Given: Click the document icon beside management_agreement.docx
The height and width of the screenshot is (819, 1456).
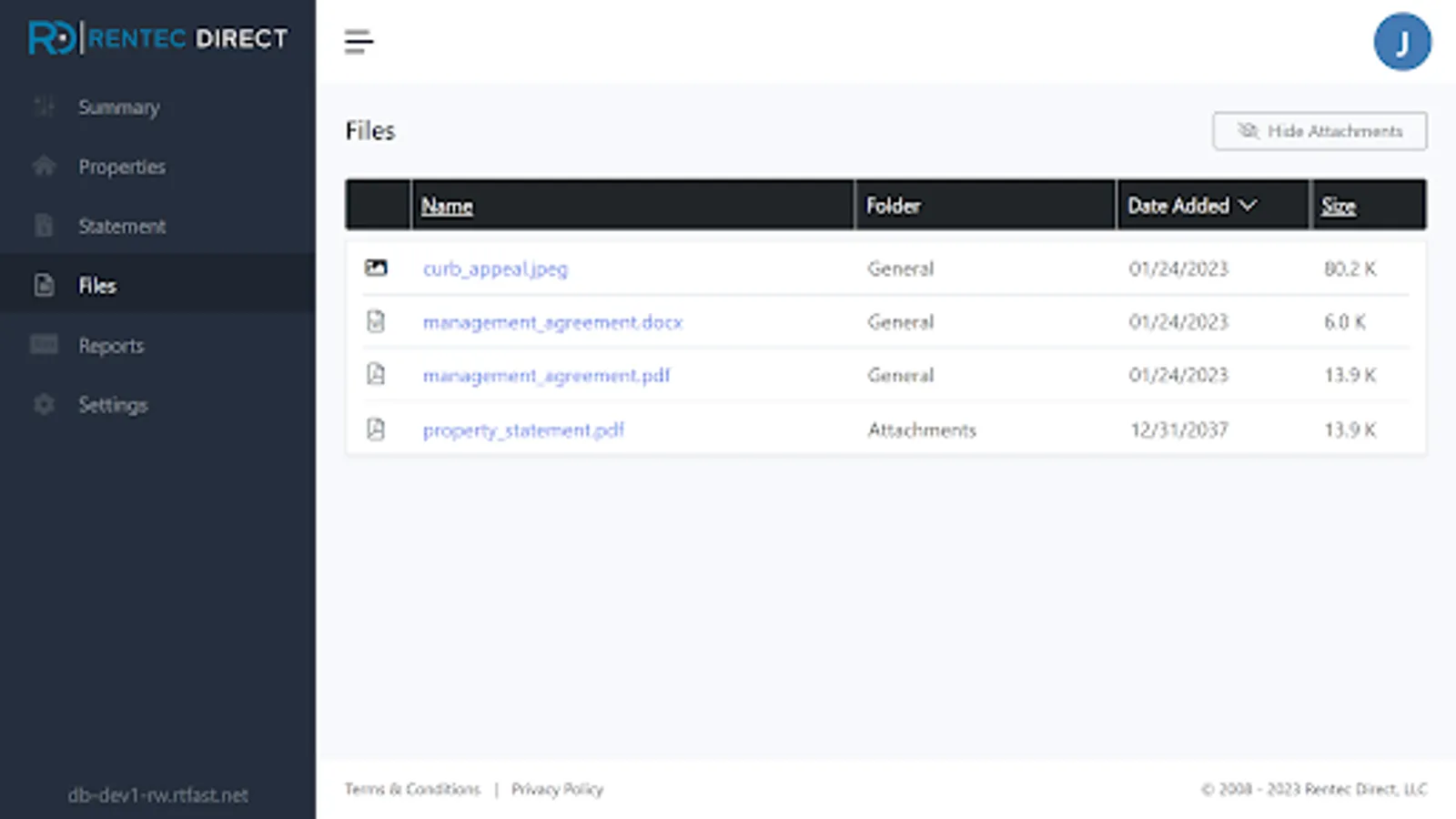Looking at the screenshot, I should click(376, 321).
